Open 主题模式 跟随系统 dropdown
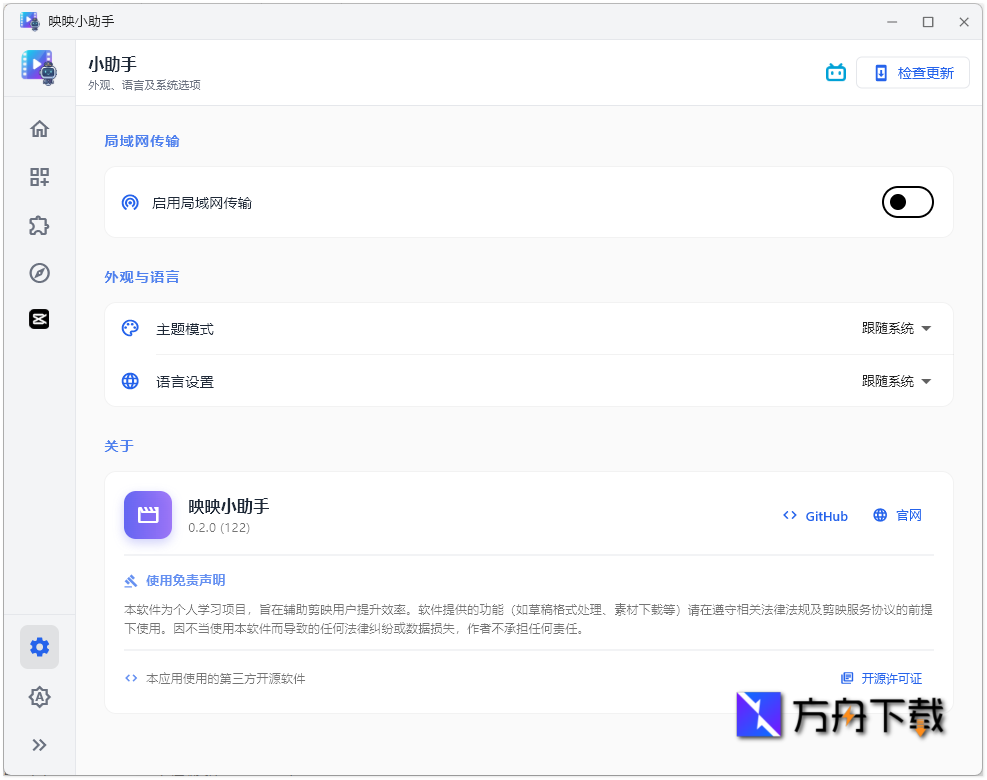This screenshot has width=987, height=780. click(x=896, y=328)
